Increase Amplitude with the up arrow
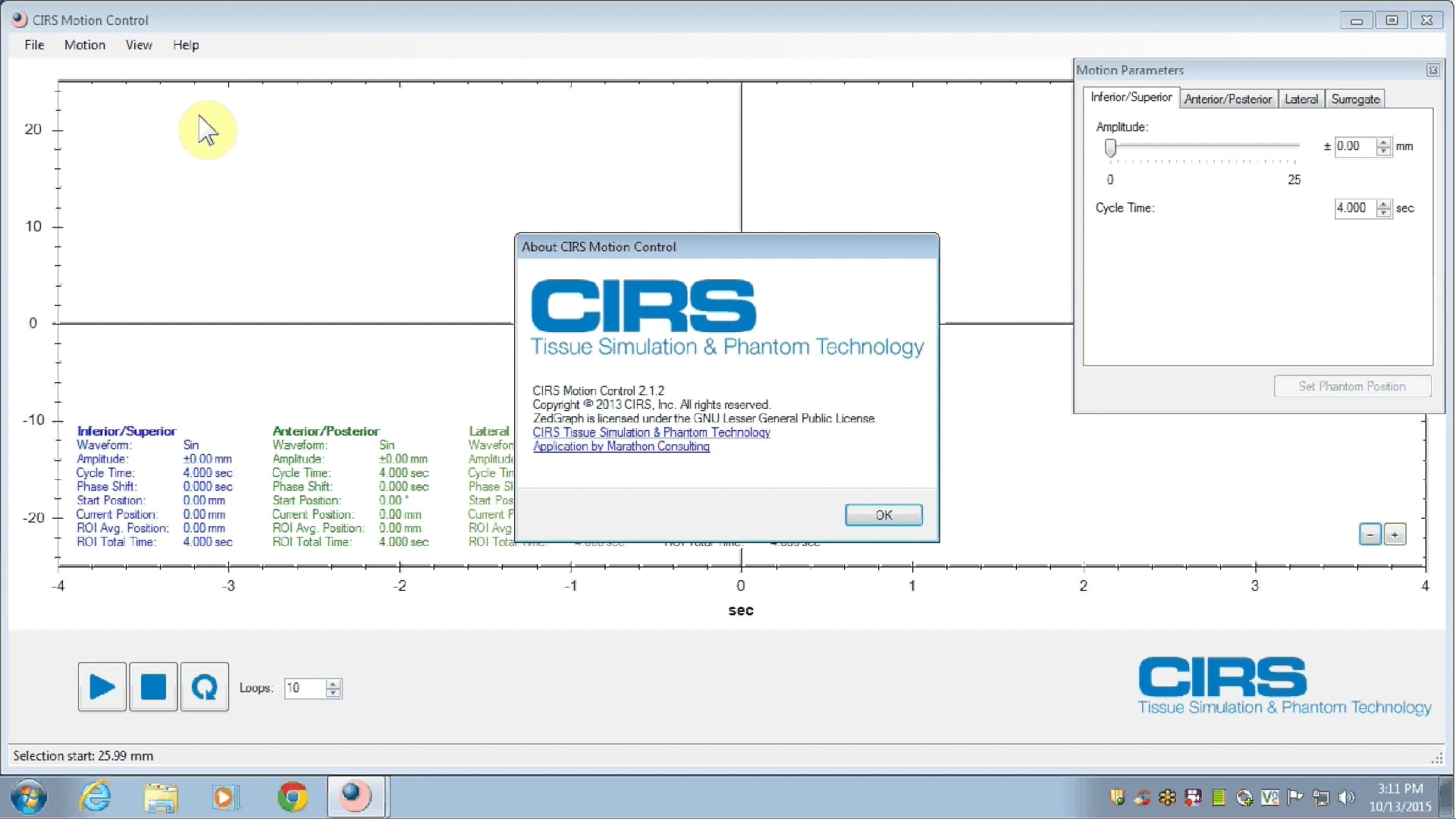The image size is (1456, 819). [x=1384, y=142]
